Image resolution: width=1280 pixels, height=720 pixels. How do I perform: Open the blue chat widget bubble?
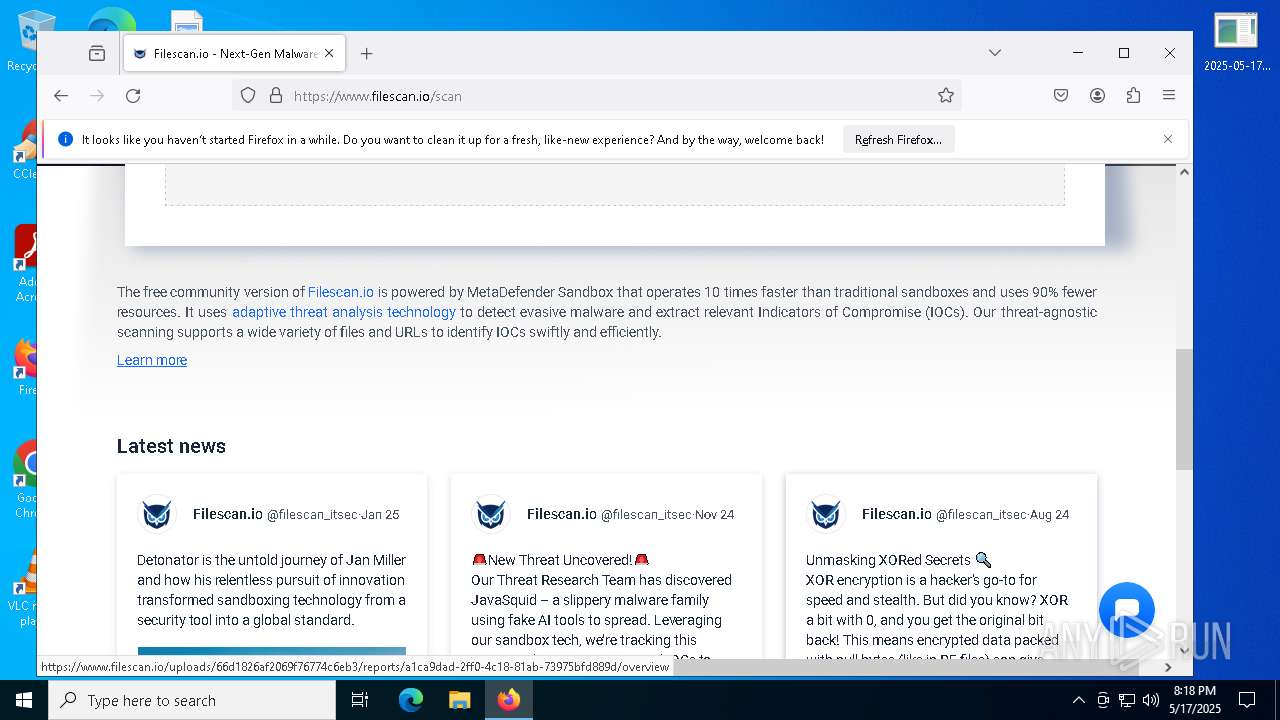coord(1127,611)
